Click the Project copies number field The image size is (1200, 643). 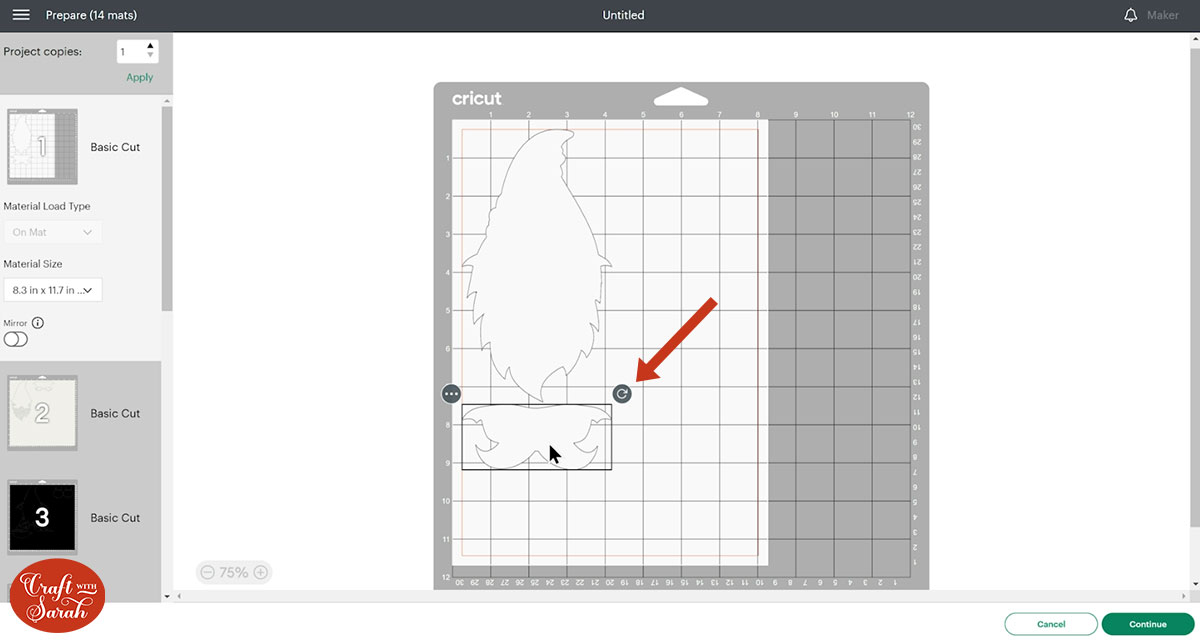click(x=130, y=52)
